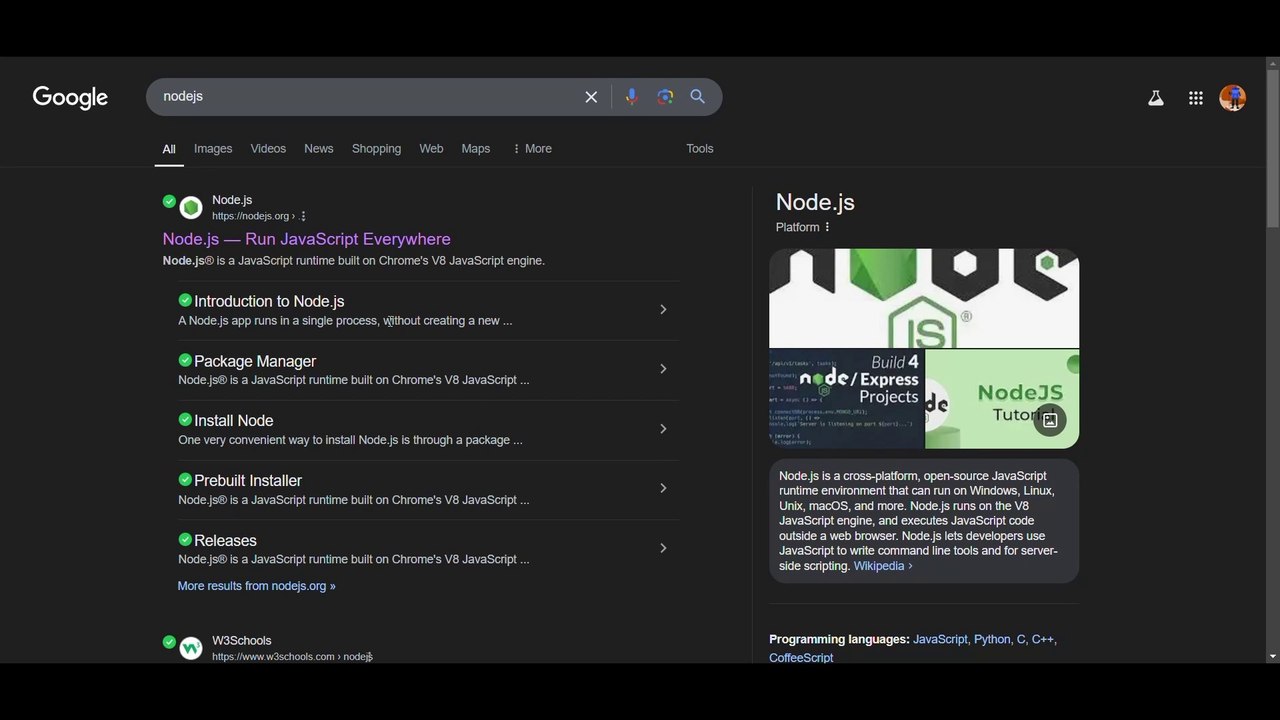The width and height of the screenshot is (1280, 720).
Task: Click the Python programming language link
Action: [x=992, y=639]
